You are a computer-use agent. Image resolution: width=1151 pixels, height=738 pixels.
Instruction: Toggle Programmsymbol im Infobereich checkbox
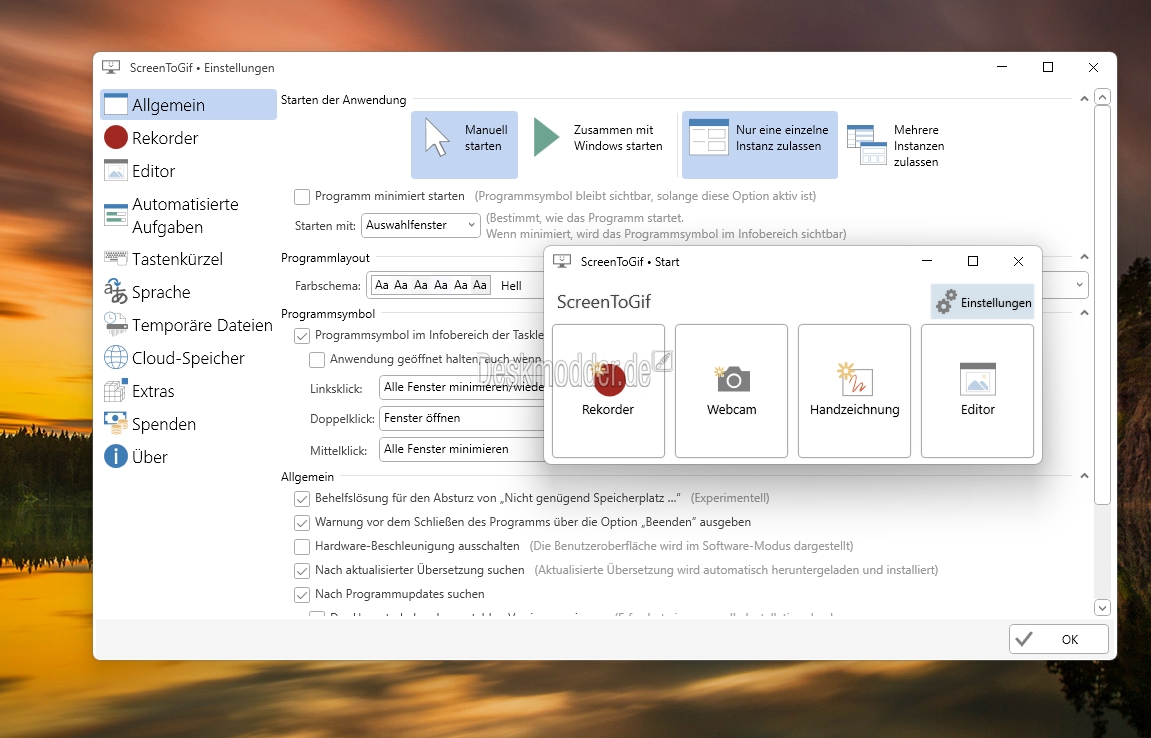302,336
